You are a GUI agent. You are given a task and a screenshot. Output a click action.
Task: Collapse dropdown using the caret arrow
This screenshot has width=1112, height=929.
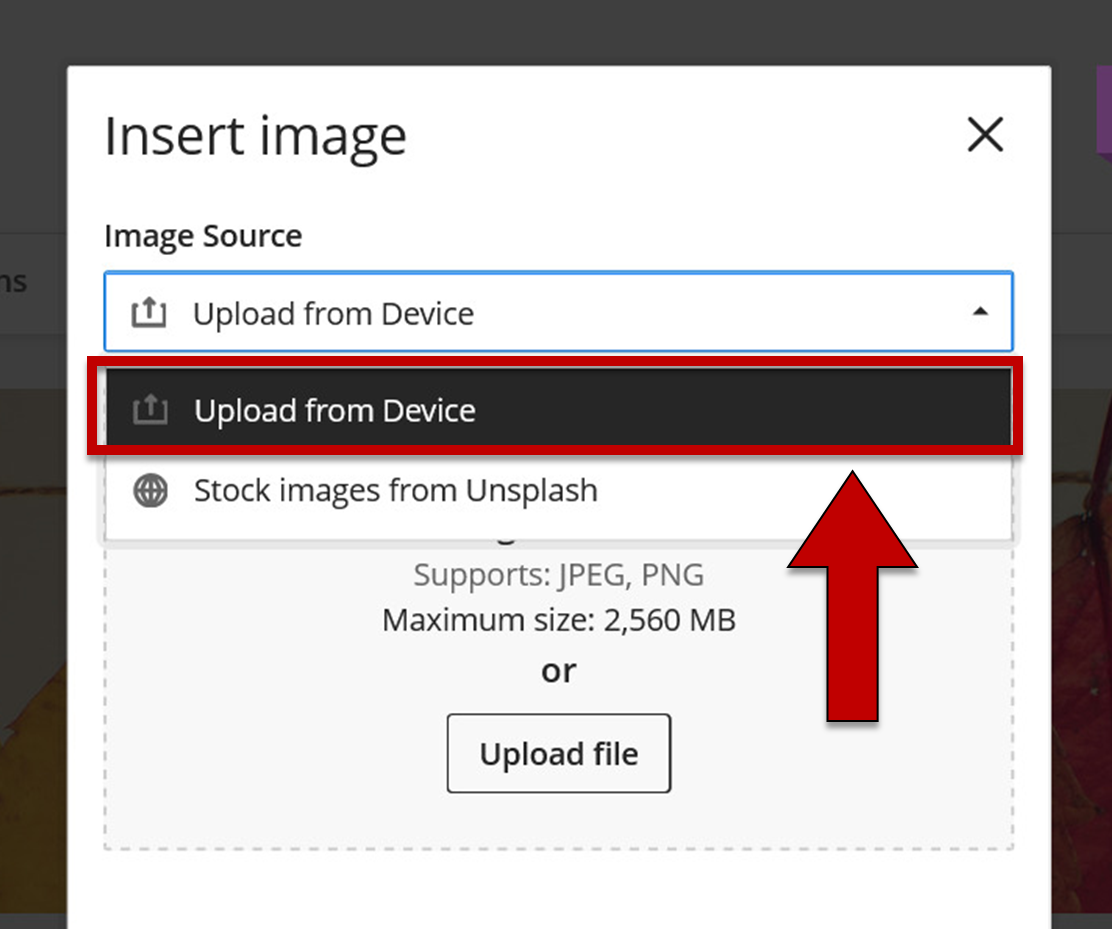(980, 311)
